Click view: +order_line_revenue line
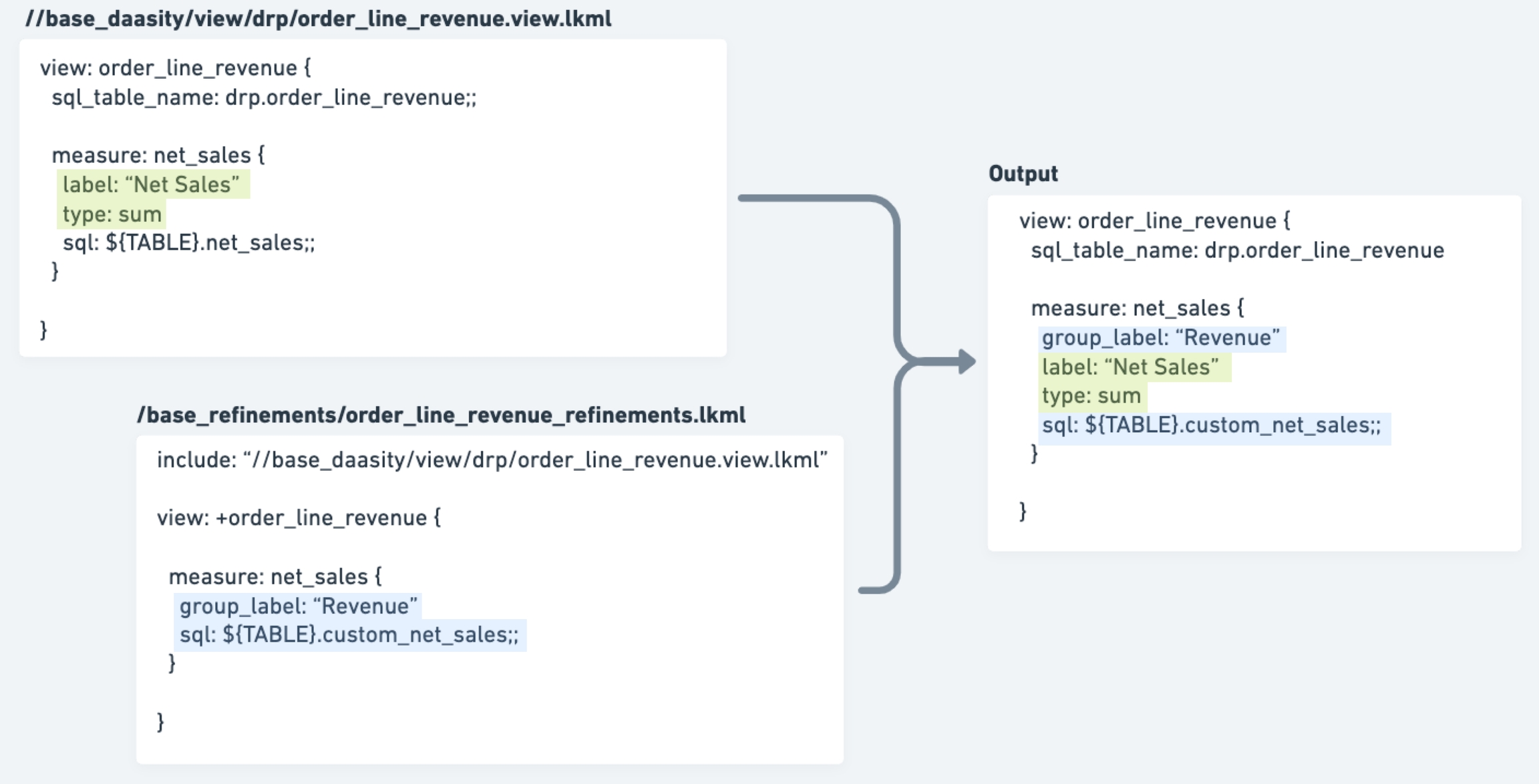 (299, 518)
